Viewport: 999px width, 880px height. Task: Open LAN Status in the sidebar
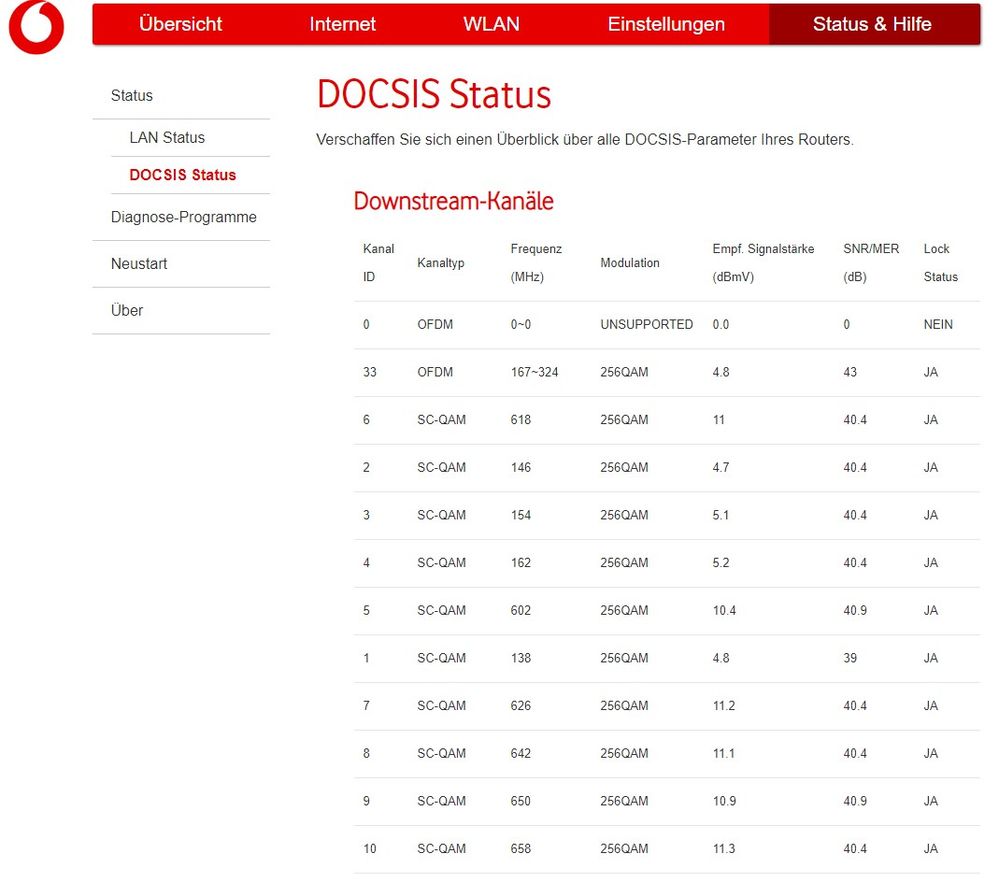click(x=168, y=138)
